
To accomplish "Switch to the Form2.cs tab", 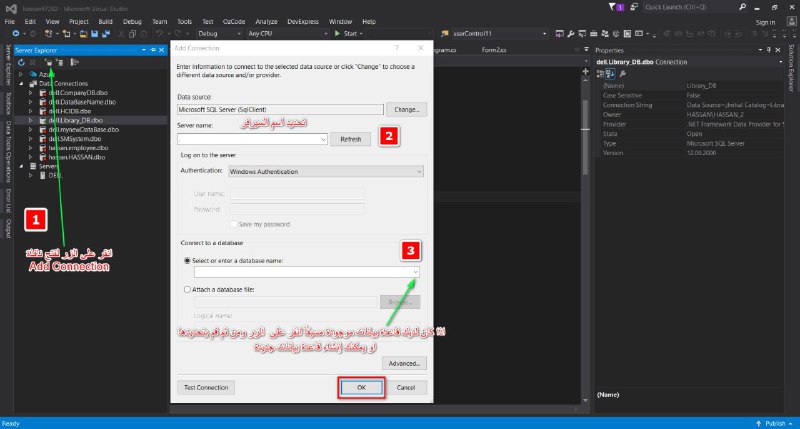I will (493, 50).
